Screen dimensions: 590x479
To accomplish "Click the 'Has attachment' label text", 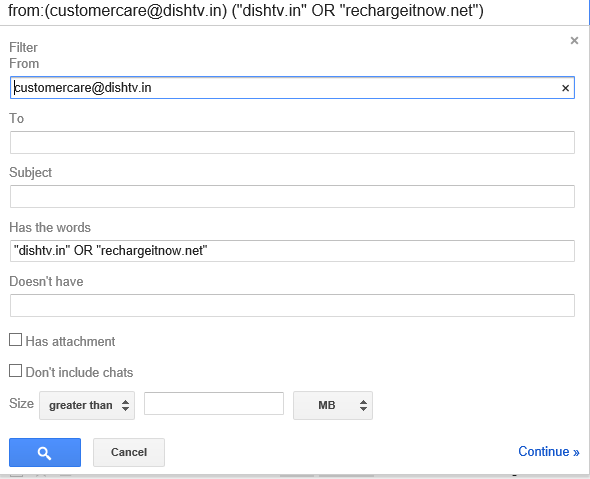I will pos(70,341).
